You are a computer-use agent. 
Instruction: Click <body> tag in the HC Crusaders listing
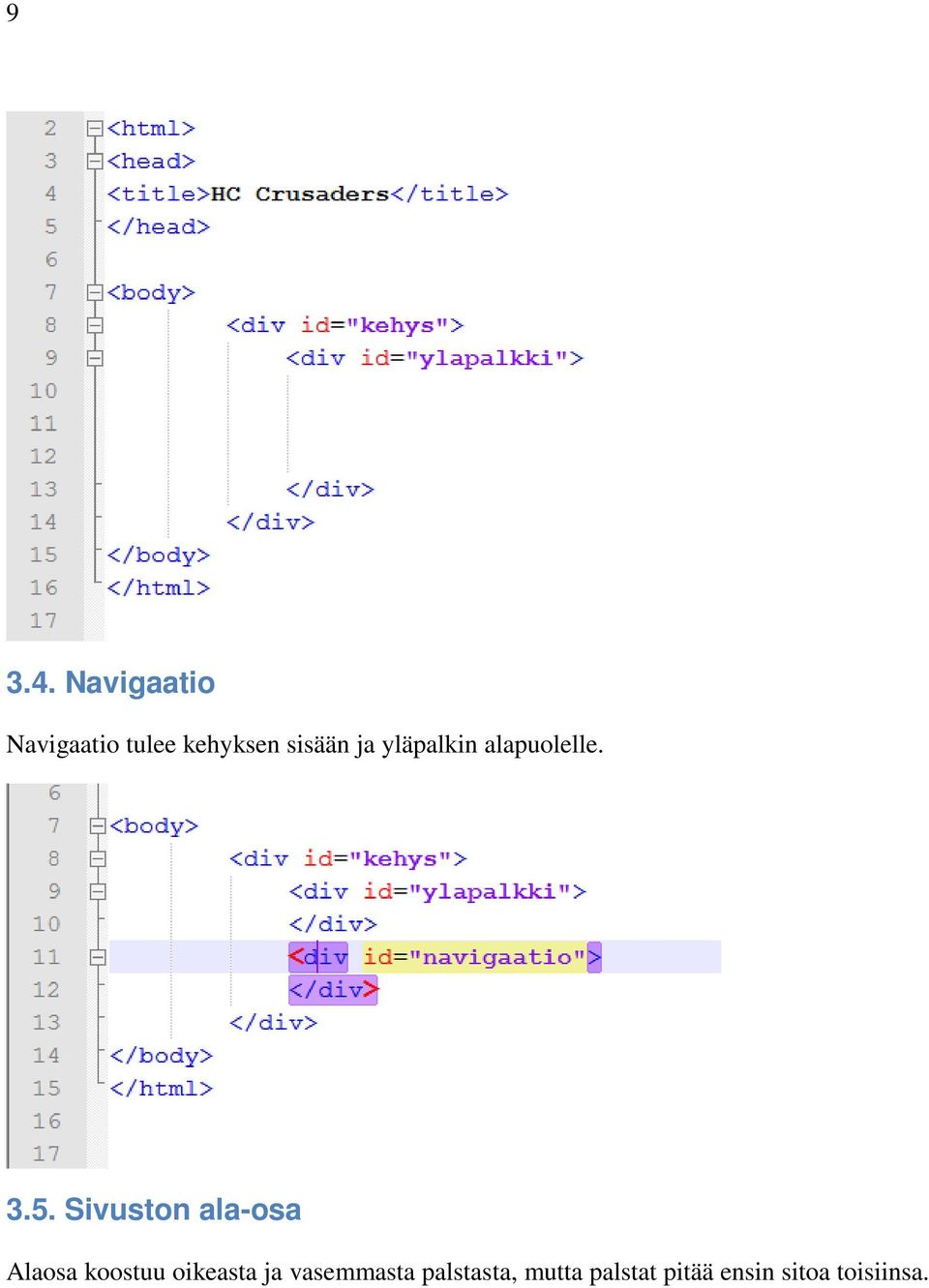(x=151, y=292)
